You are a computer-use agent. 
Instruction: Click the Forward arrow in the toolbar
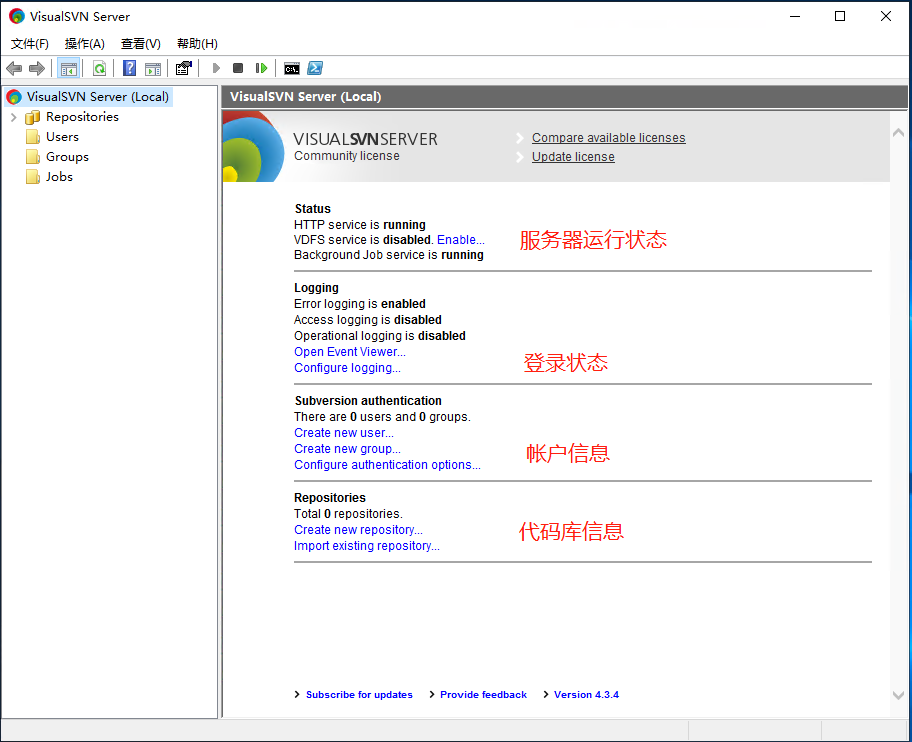point(37,69)
